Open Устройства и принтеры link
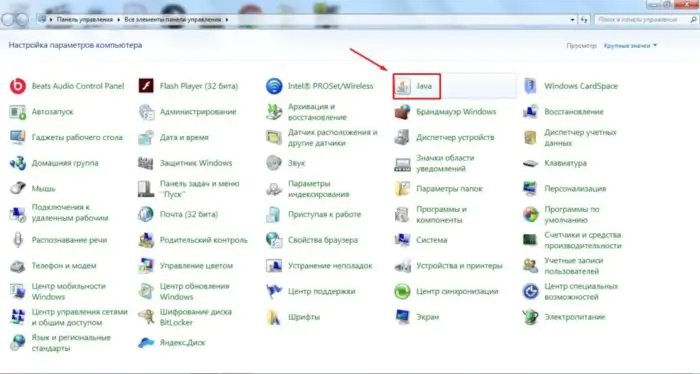 pyautogui.click(x=459, y=266)
